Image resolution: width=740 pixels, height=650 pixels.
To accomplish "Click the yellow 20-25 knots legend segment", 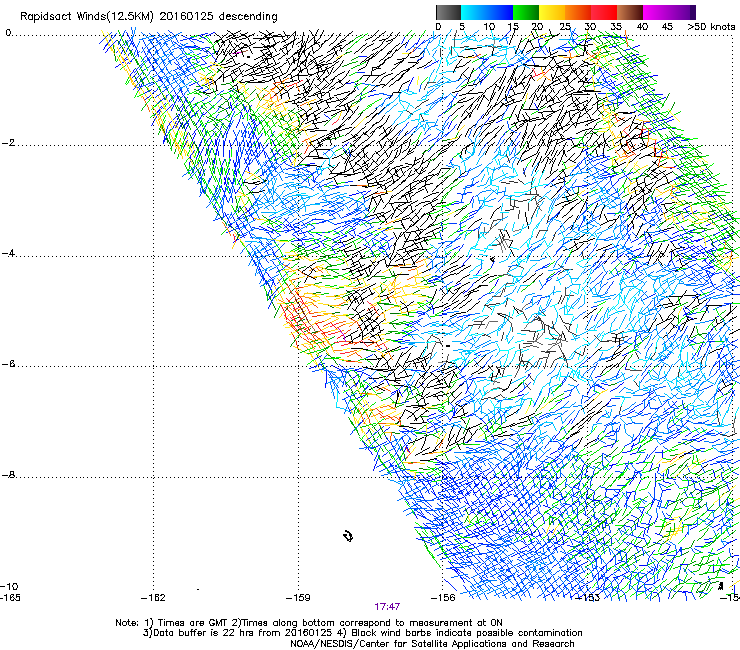I will (552, 12).
